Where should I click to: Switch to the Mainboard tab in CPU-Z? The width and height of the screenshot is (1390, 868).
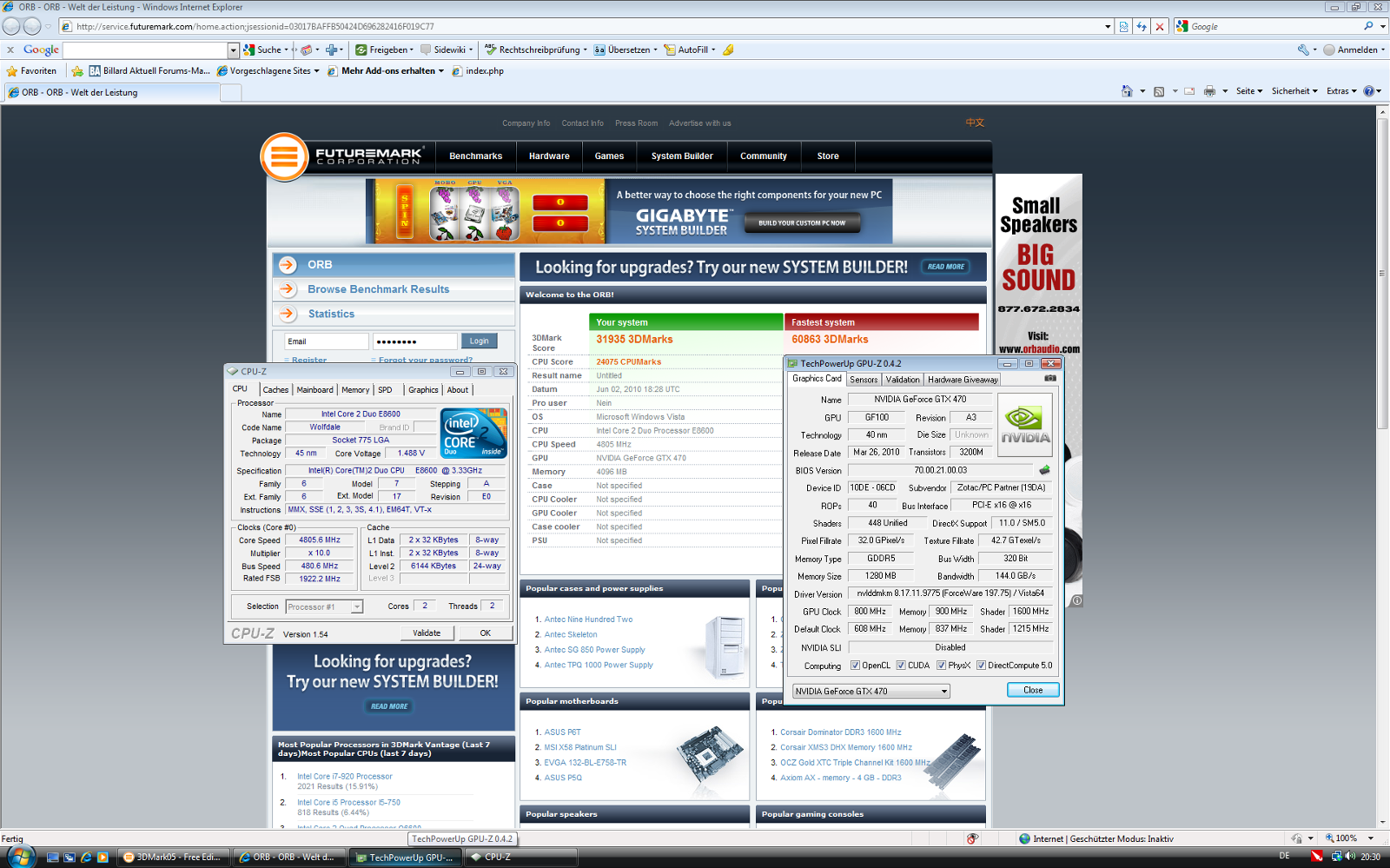click(x=314, y=390)
